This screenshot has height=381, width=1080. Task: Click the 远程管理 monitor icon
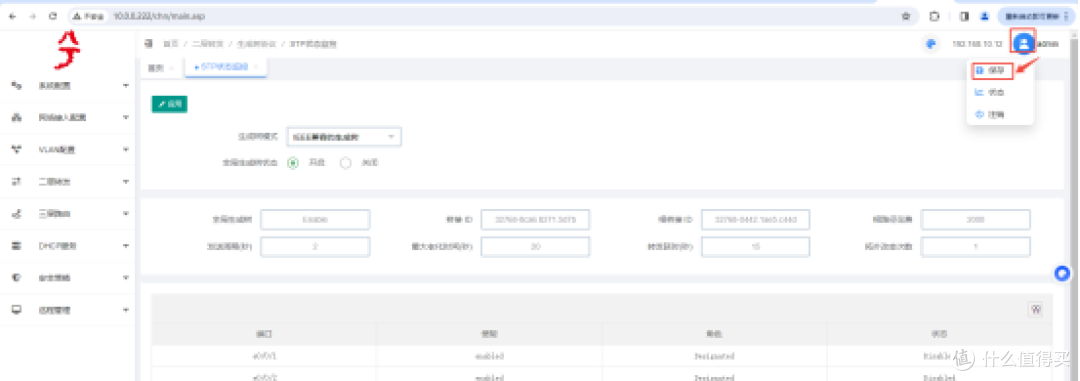(x=17, y=310)
